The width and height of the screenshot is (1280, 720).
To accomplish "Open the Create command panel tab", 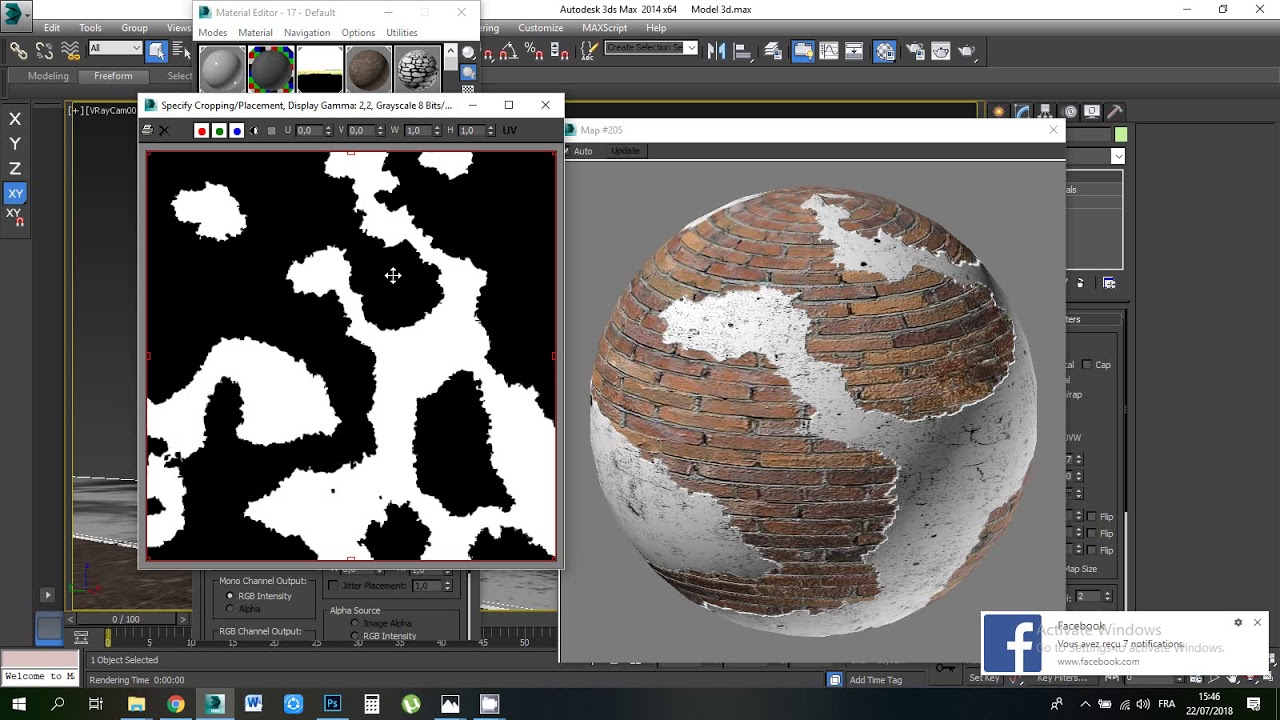I will pos(998,112).
